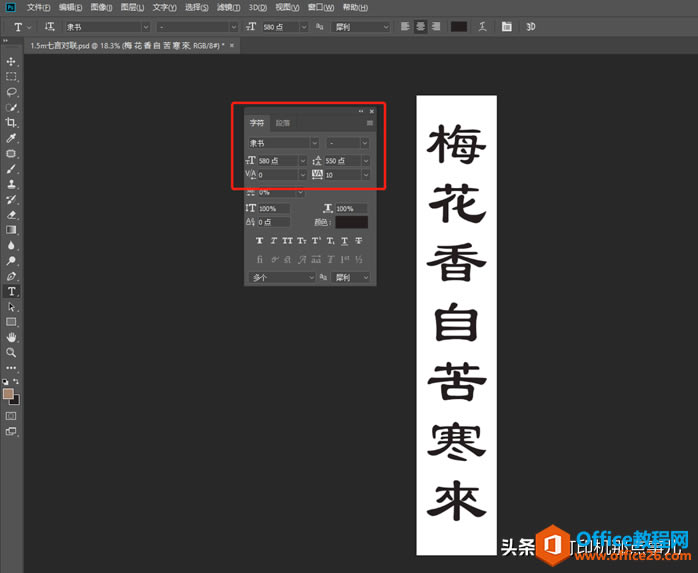The height and width of the screenshot is (573, 698).
Task: Open the 图像(I) menu
Action: (x=101, y=8)
